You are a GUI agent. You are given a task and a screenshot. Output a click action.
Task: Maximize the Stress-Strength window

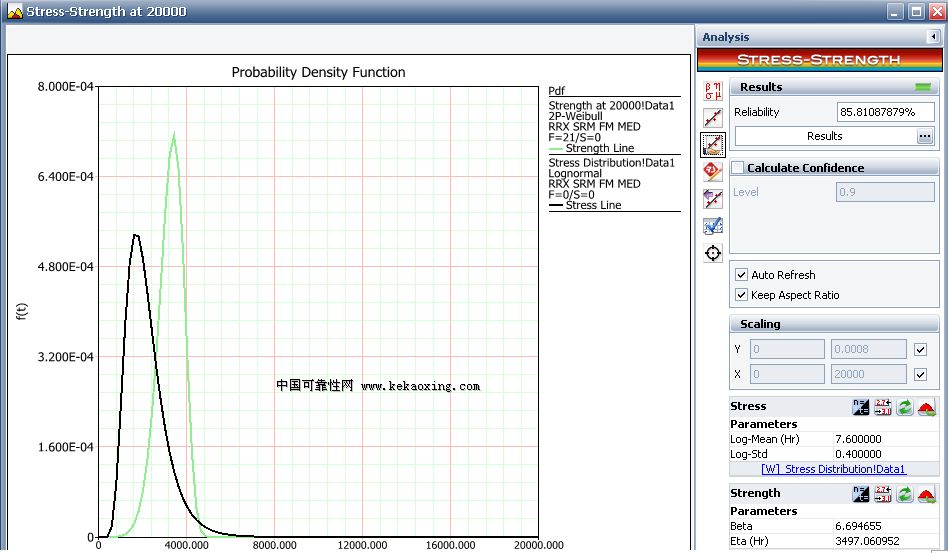917,11
